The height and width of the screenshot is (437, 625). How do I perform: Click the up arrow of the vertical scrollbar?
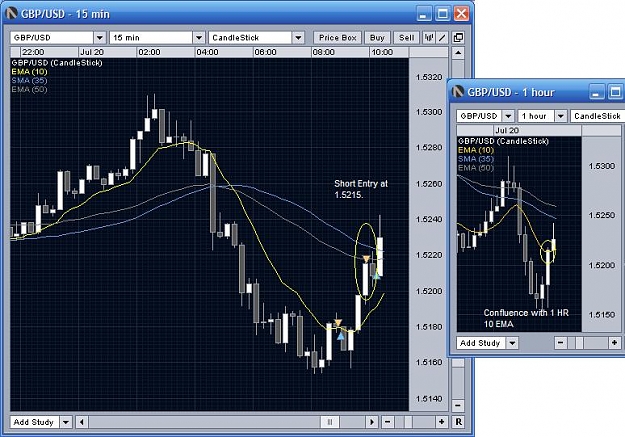pyautogui.click(x=458, y=53)
